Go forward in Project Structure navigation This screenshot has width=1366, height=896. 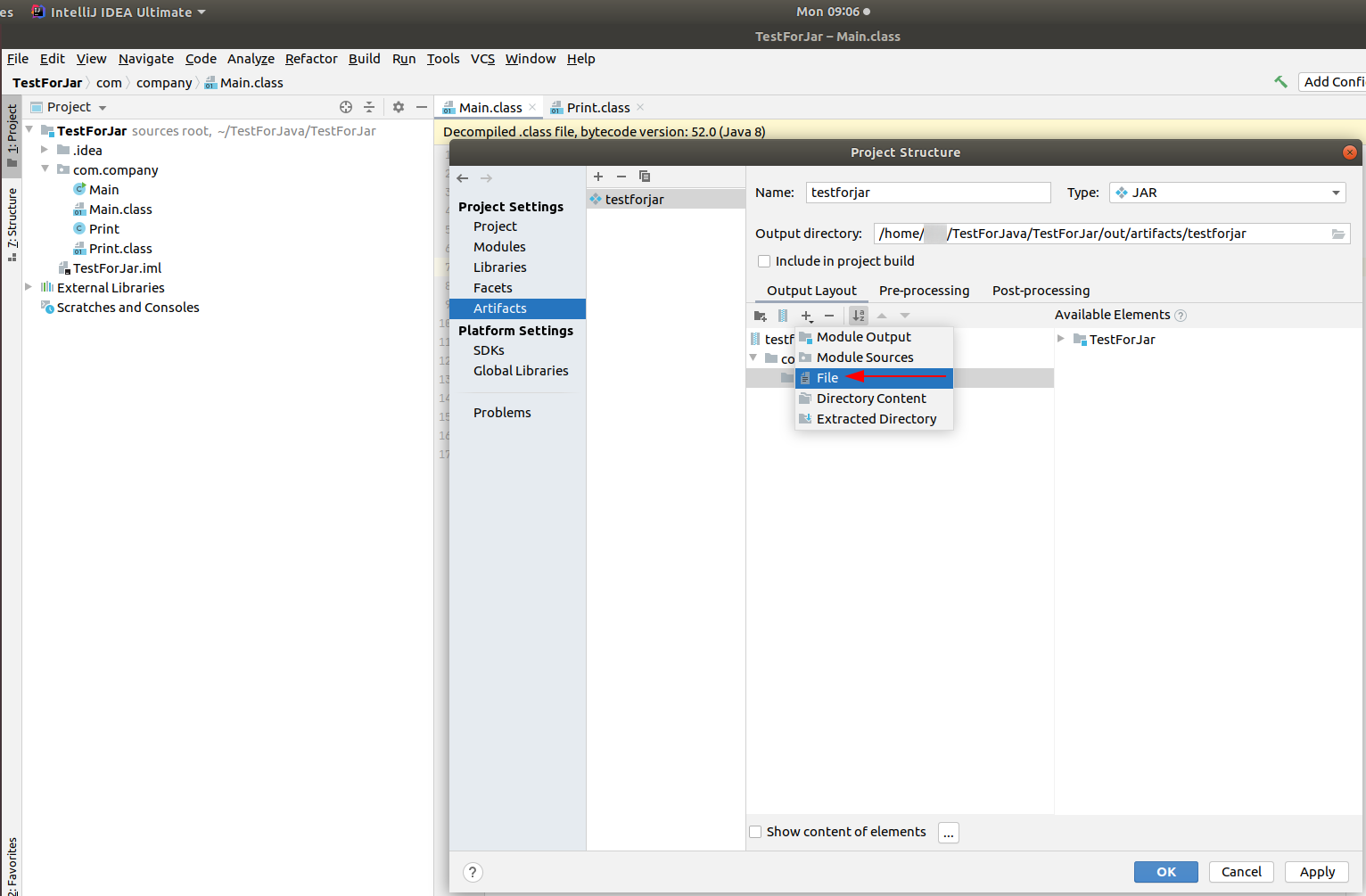tap(486, 178)
